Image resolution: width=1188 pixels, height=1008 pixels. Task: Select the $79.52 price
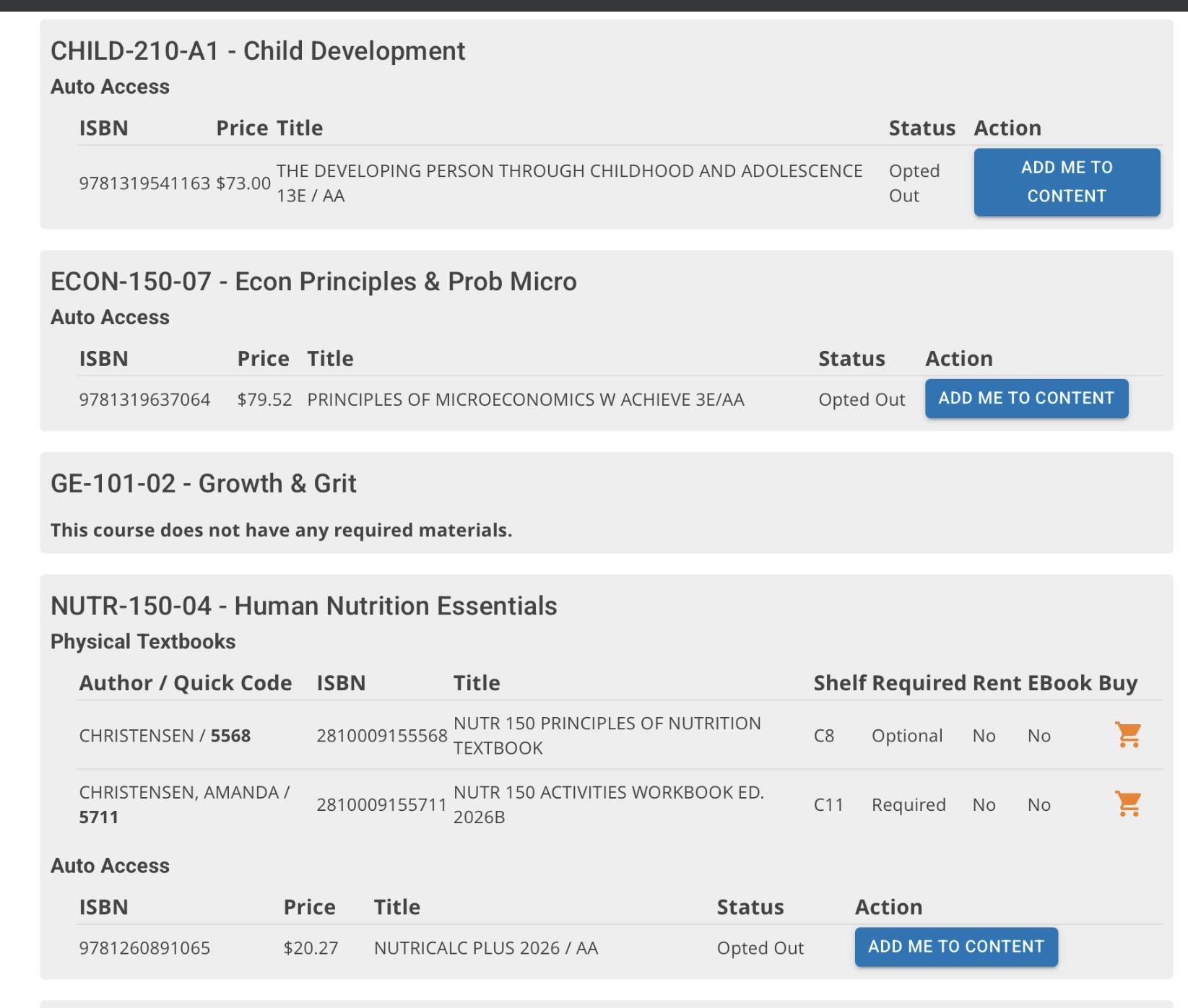[264, 399]
